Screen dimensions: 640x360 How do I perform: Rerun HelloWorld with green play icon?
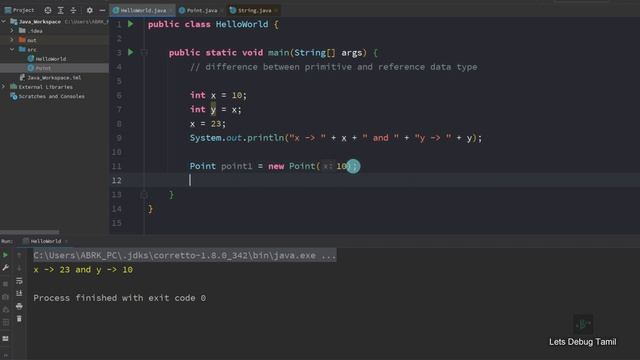click(x=5, y=255)
